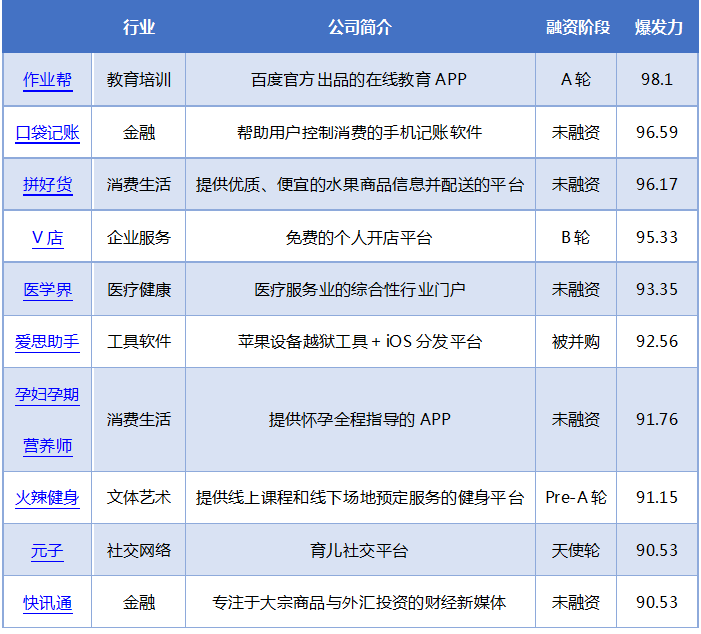Open the 元子 company link

pos(47,550)
